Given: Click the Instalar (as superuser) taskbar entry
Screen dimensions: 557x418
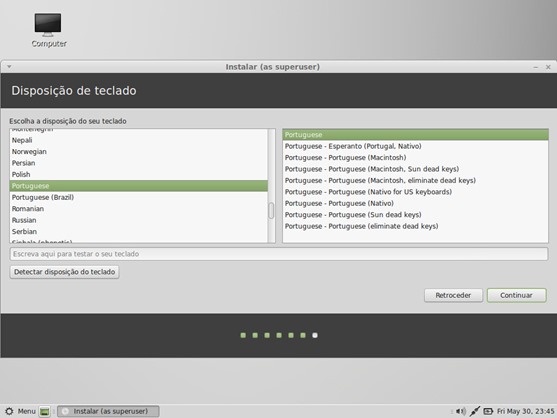Looking at the screenshot, I should click(108, 411).
